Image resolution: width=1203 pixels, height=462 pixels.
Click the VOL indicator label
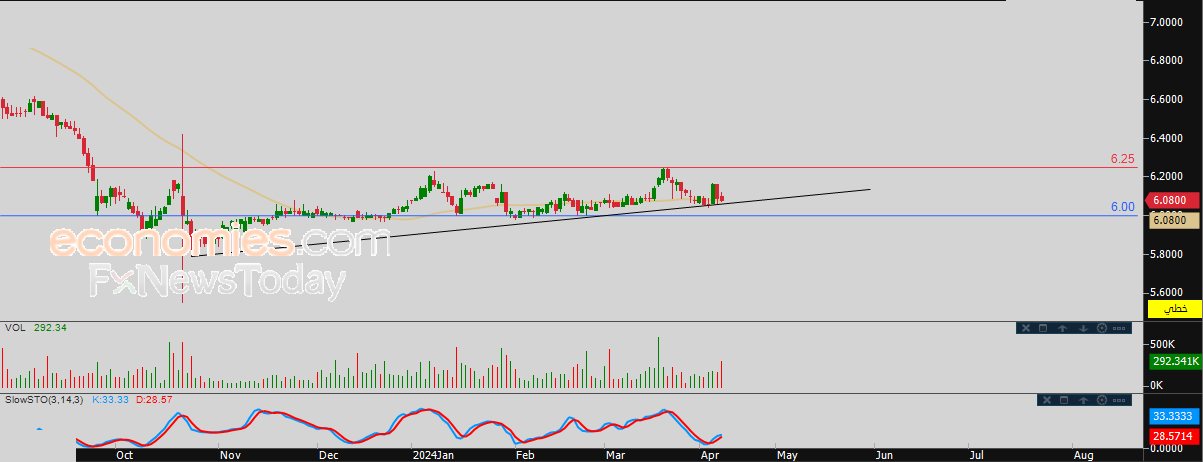coord(15,327)
